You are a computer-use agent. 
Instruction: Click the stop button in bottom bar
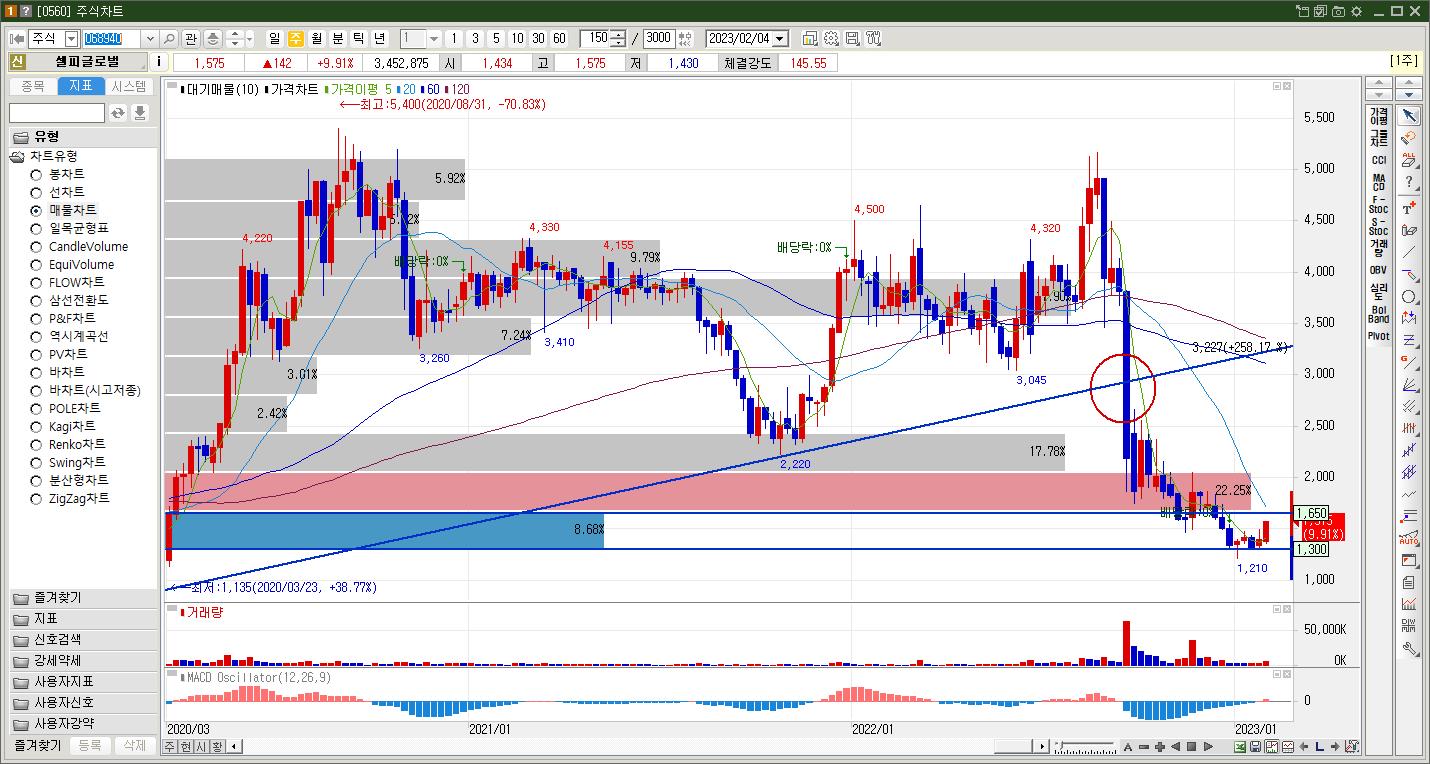pos(1191,746)
